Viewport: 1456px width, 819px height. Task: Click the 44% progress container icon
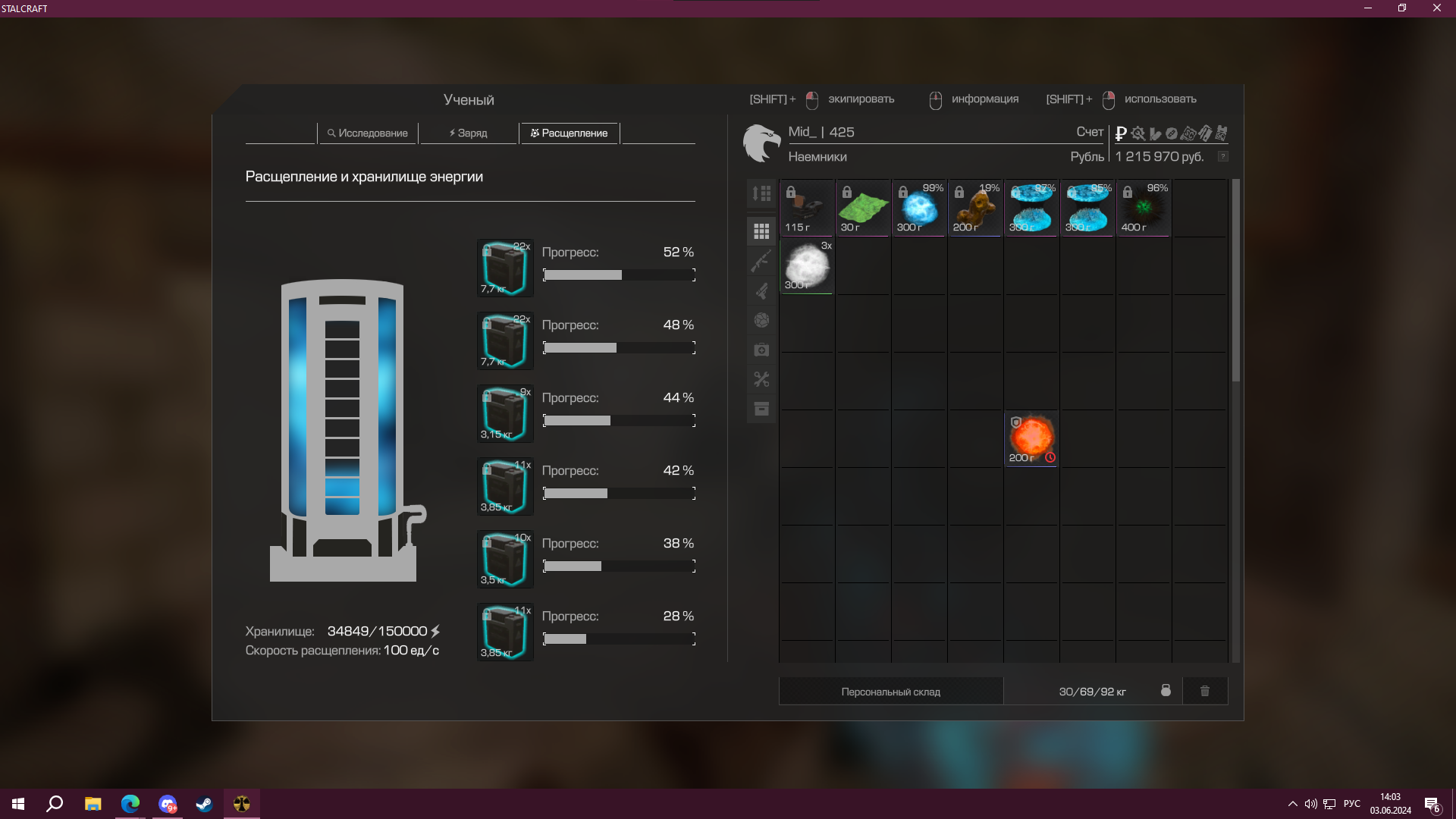click(x=505, y=413)
